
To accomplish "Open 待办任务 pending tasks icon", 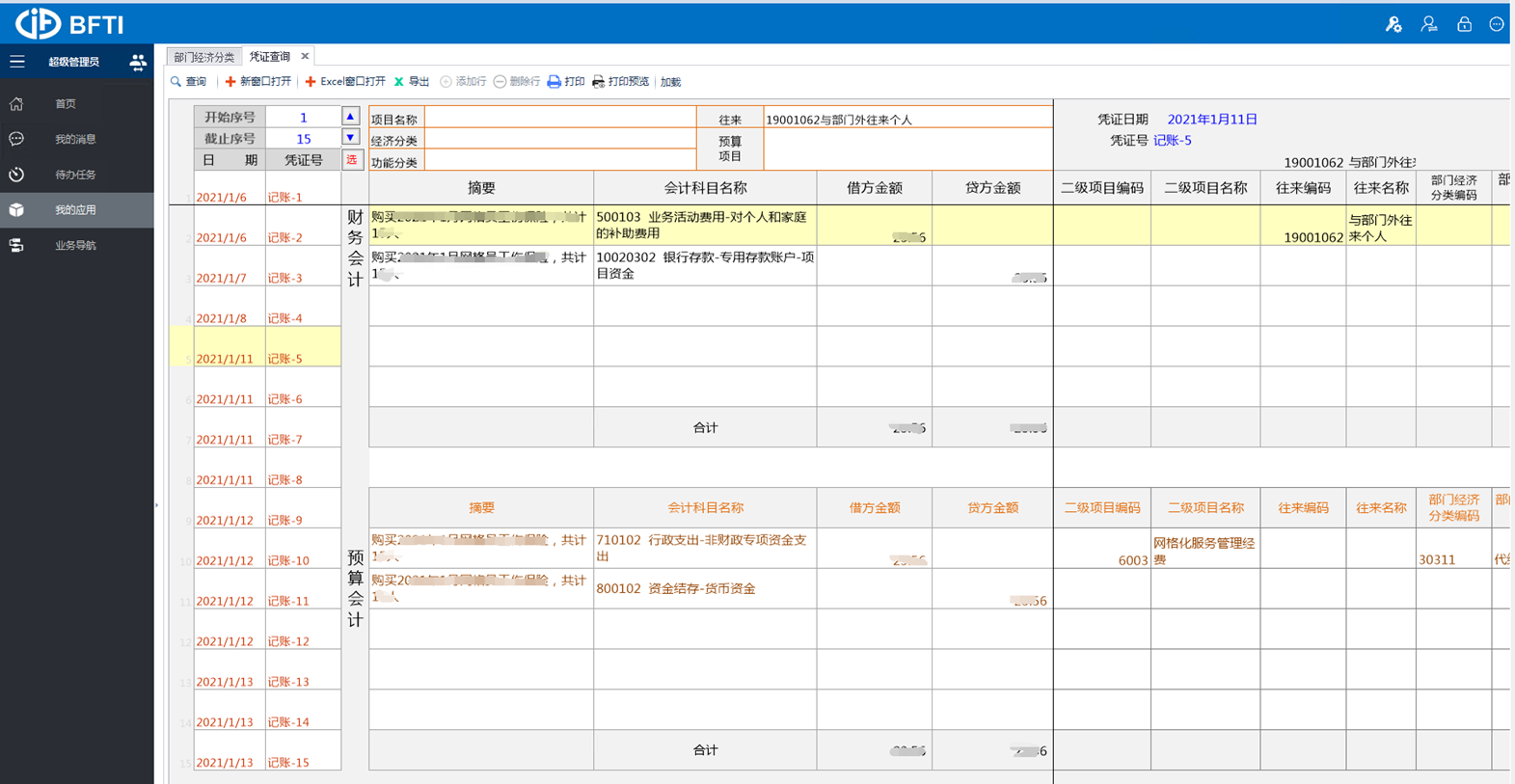I will [16, 175].
